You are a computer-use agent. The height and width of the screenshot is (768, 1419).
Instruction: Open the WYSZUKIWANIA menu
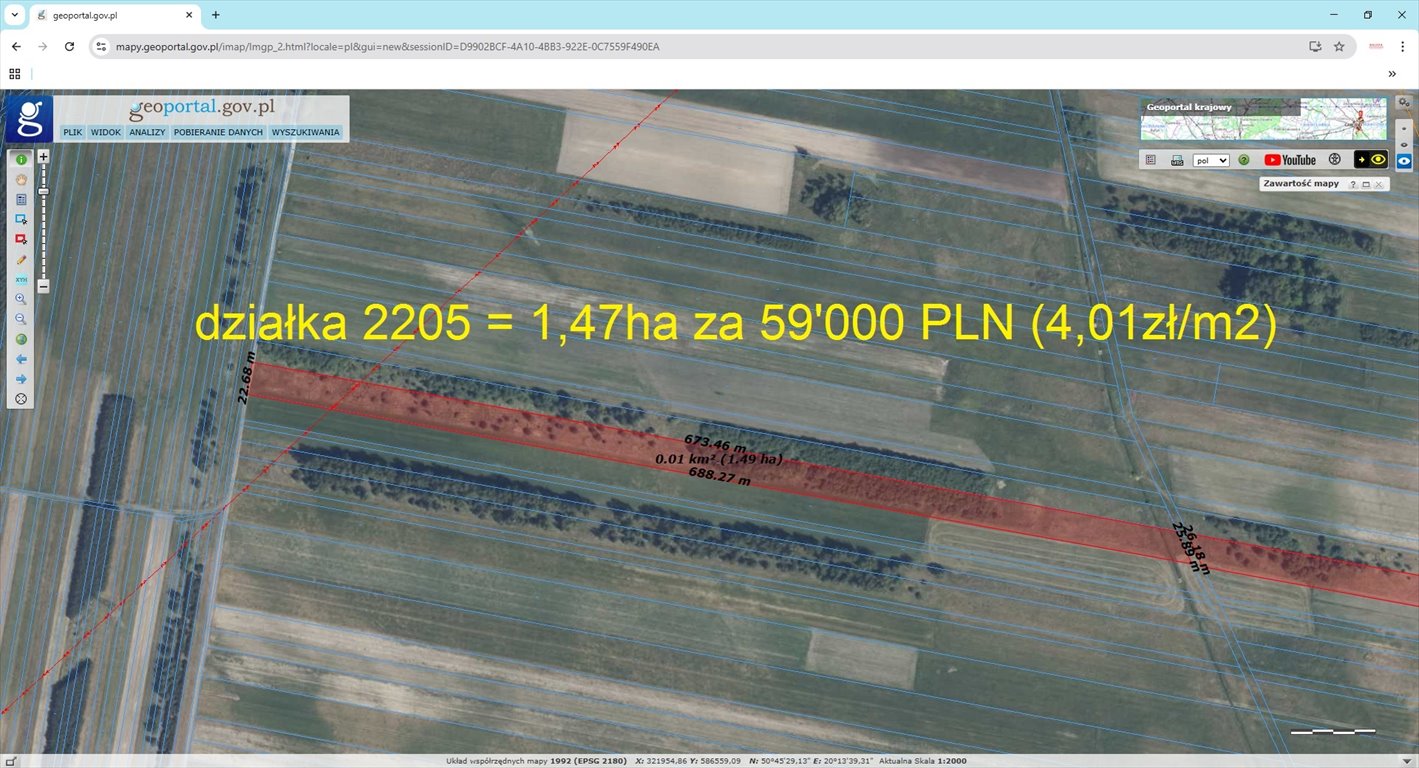[x=306, y=132]
